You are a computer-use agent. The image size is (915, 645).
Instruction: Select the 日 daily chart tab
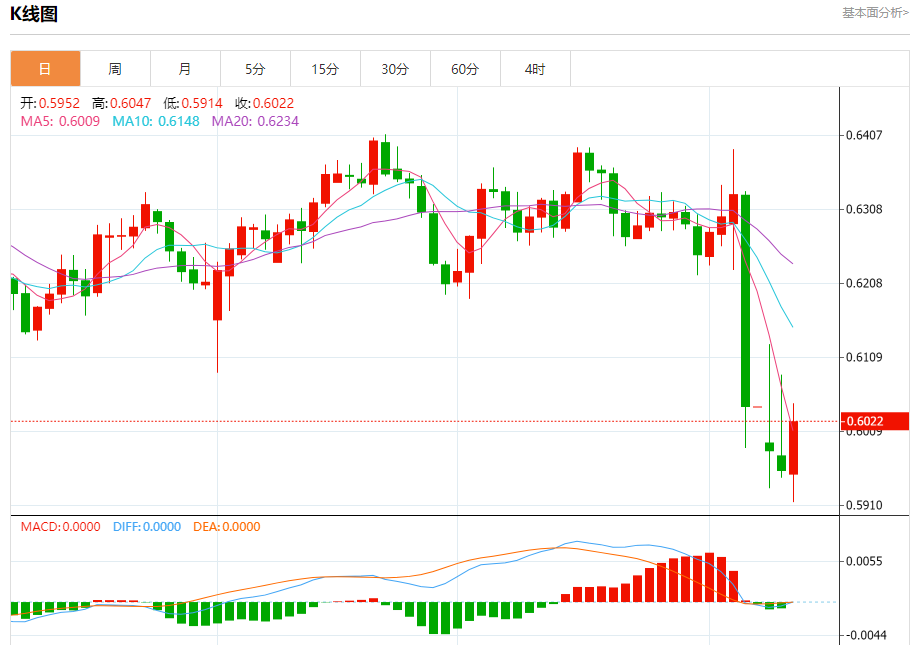[46, 69]
